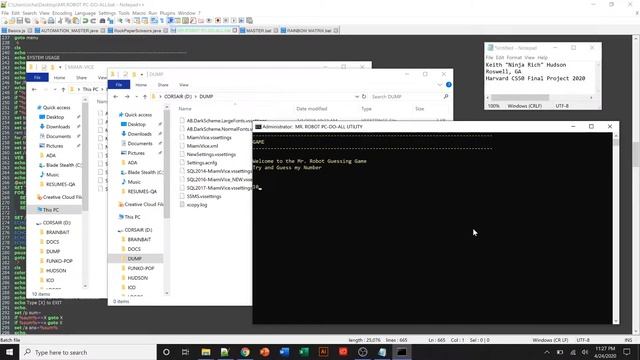640x360 pixels.
Task: Open File Explorer from the taskbar
Action: 206,352
